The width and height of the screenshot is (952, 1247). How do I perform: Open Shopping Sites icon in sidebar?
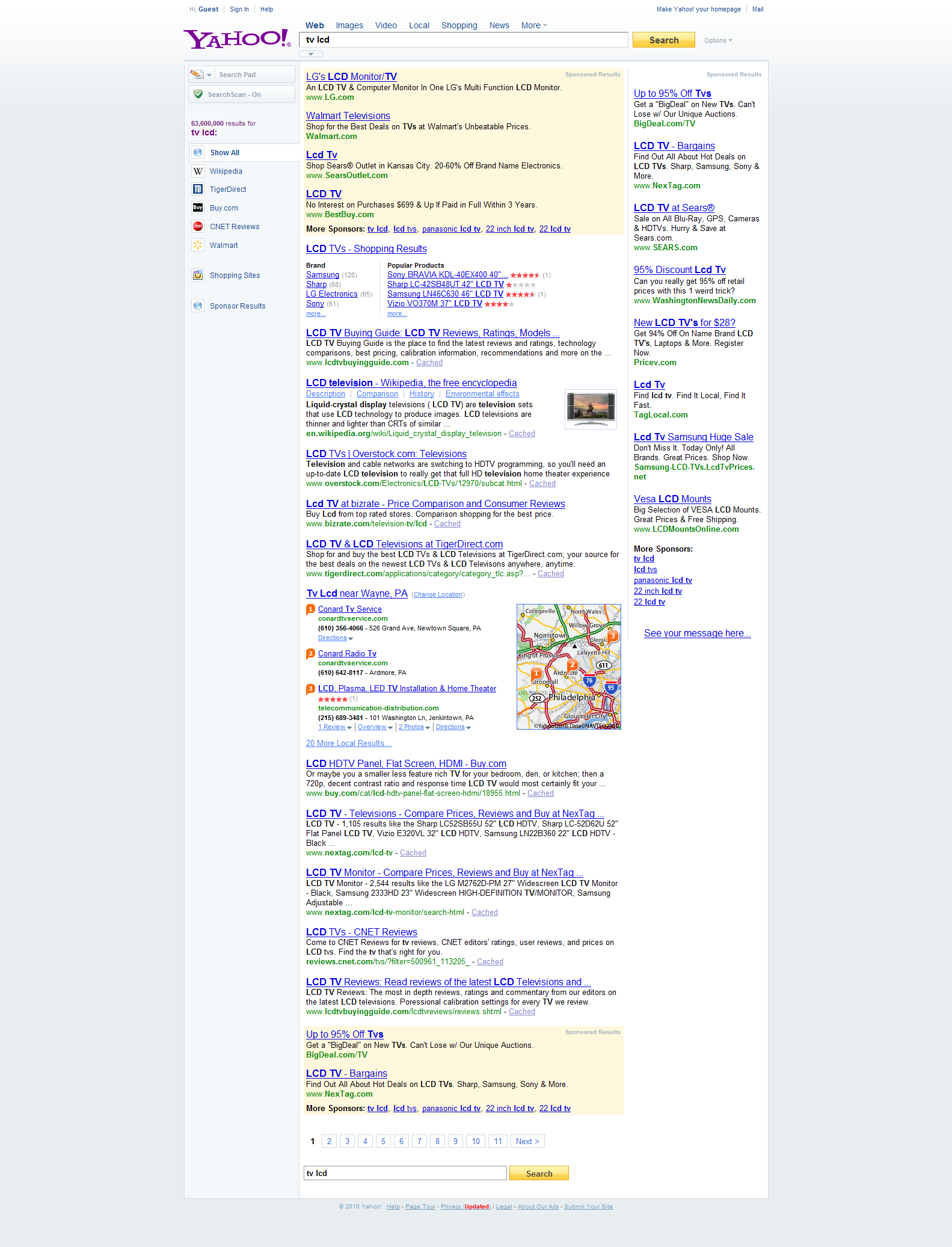[198, 276]
